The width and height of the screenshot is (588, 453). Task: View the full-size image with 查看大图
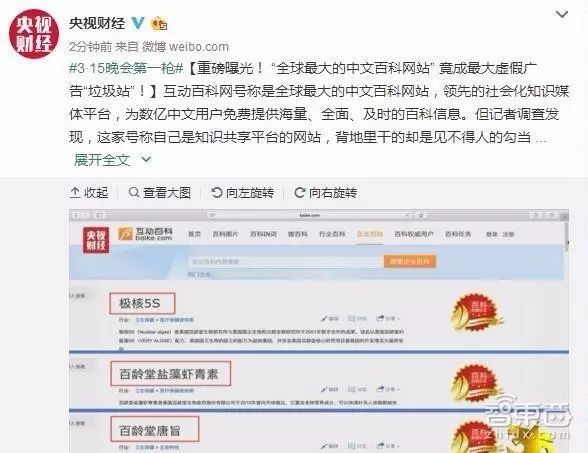pyautogui.click(x=160, y=192)
